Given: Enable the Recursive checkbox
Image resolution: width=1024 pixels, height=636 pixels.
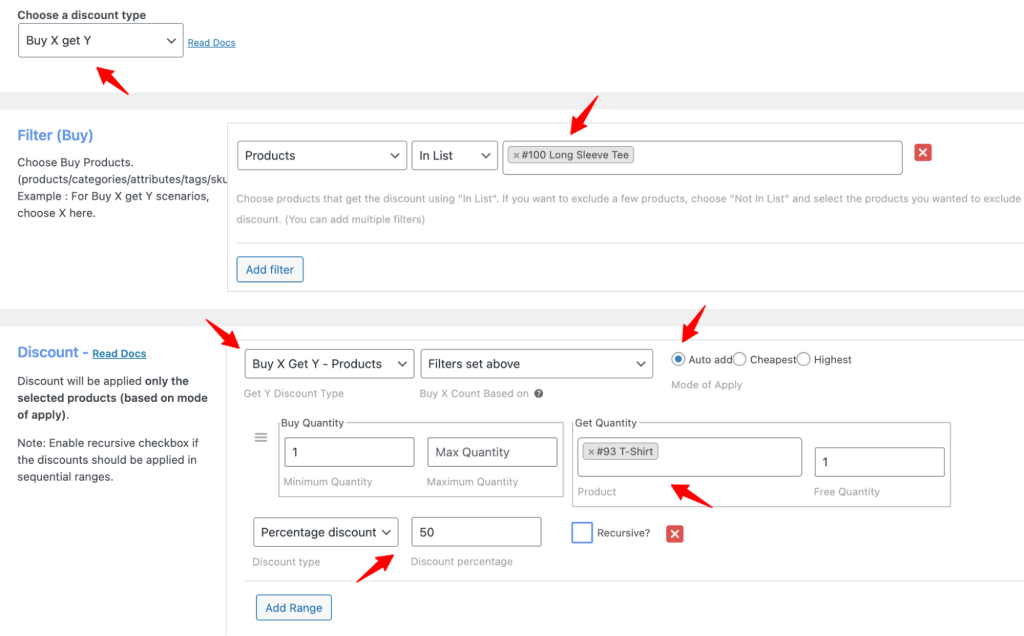Looking at the screenshot, I should 581,533.
